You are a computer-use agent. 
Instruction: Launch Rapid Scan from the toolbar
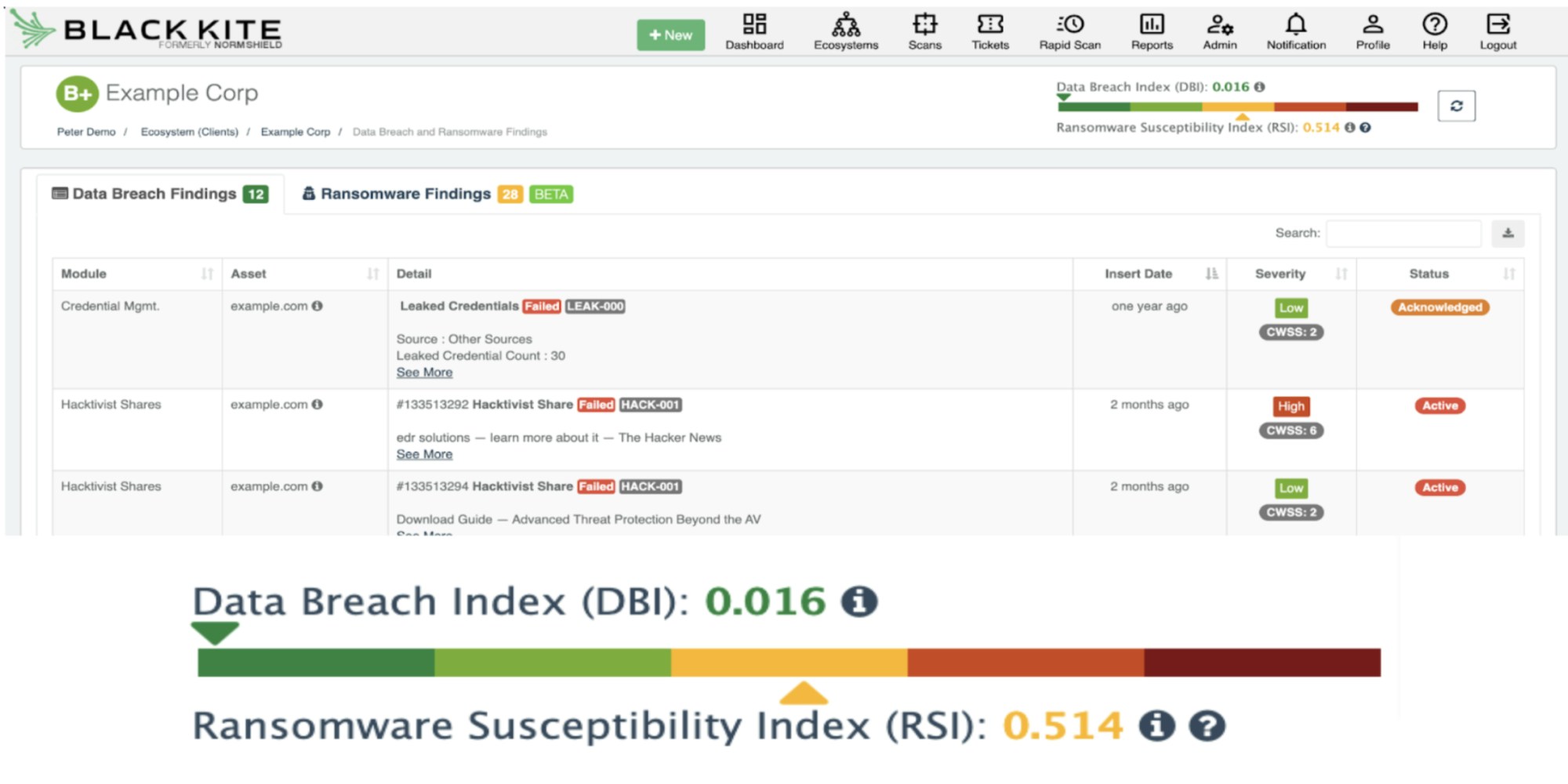pos(1069,31)
